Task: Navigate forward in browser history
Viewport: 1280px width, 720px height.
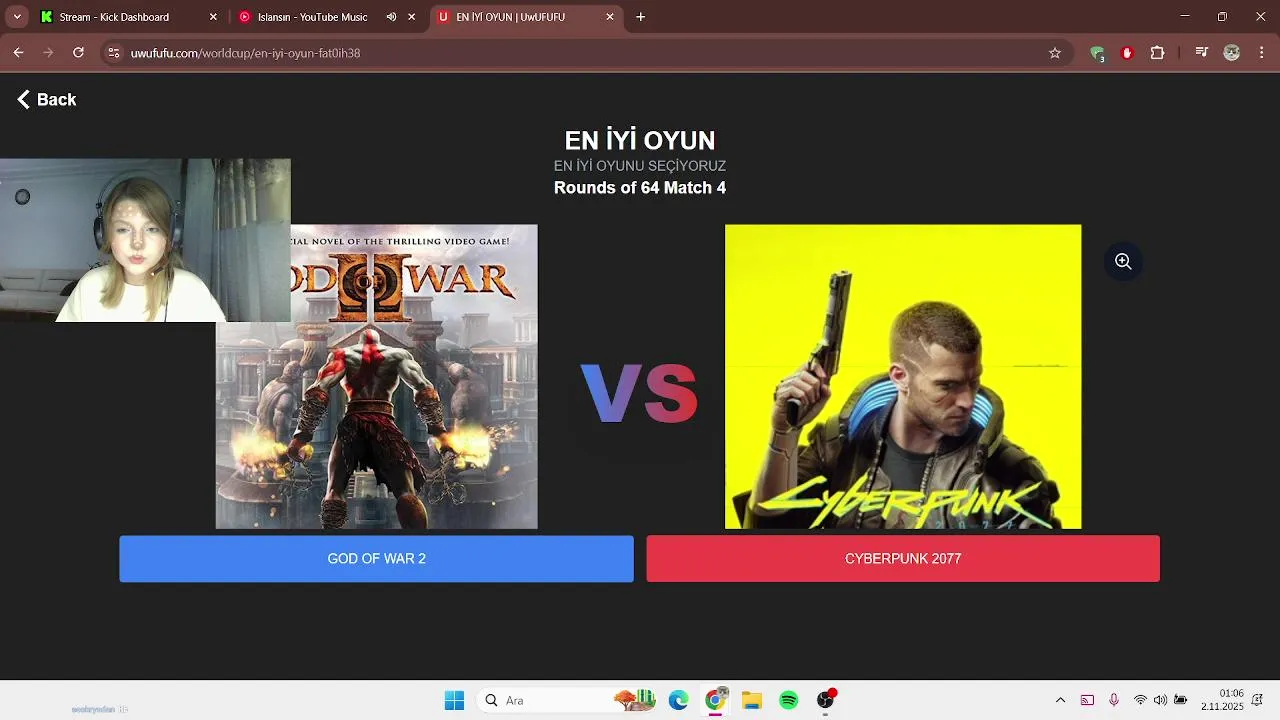Action: point(48,53)
